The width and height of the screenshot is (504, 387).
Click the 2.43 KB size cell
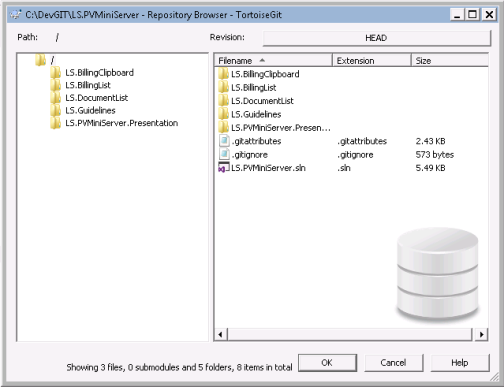(x=430, y=141)
